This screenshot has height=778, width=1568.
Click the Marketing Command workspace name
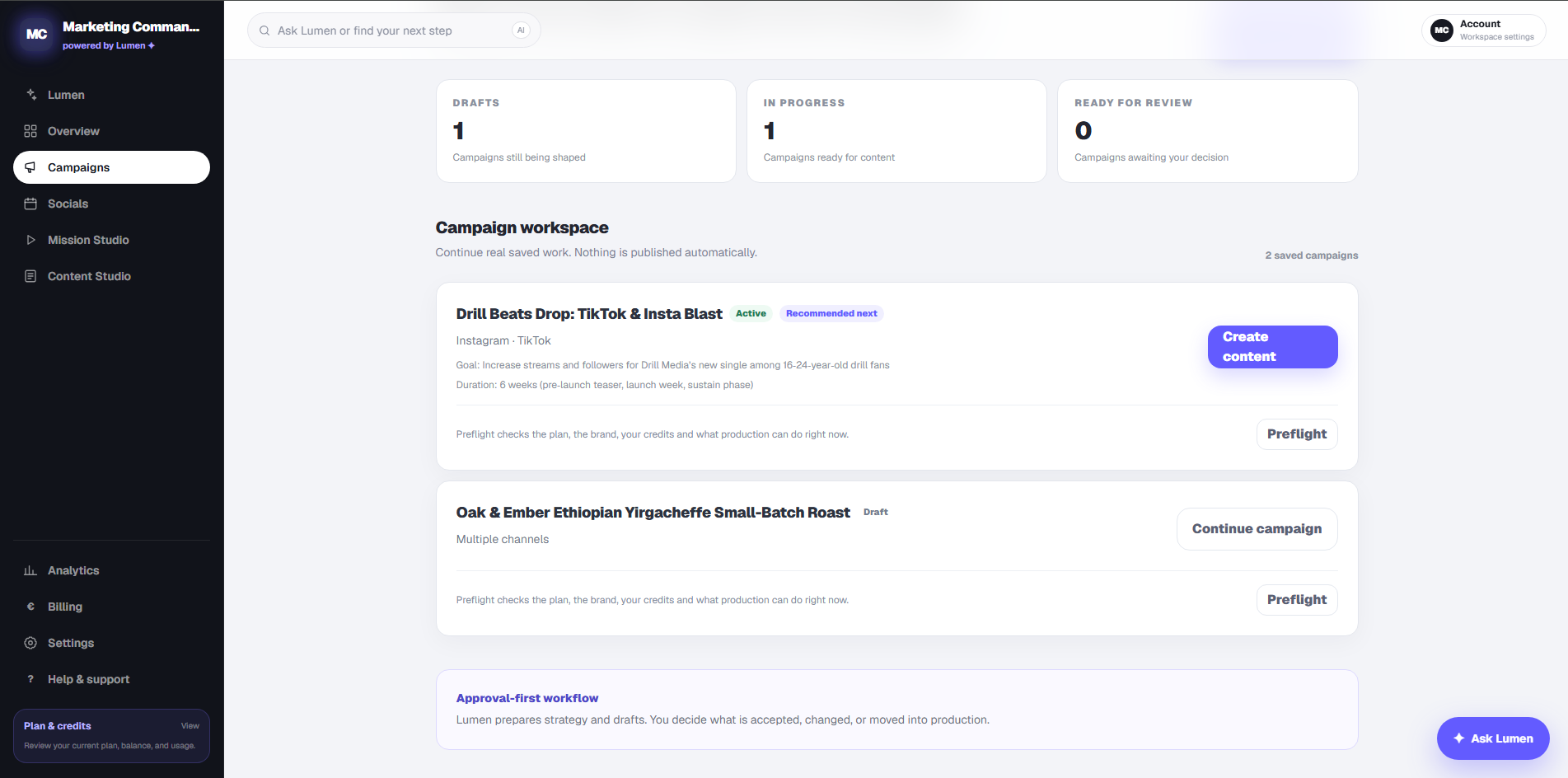coord(131,26)
